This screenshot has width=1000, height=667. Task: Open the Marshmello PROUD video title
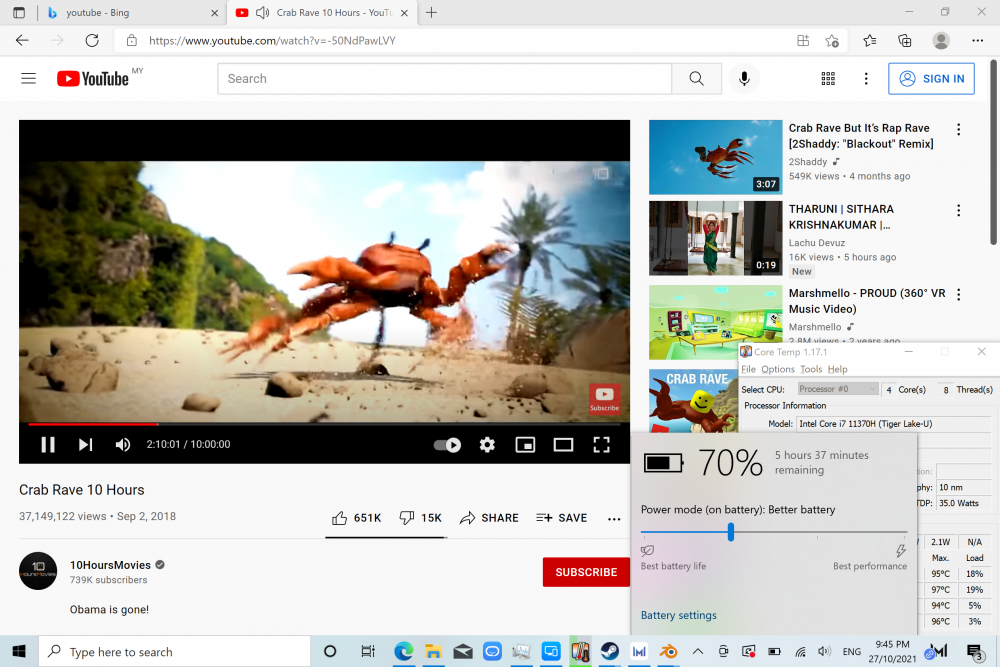tap(867, 301)
